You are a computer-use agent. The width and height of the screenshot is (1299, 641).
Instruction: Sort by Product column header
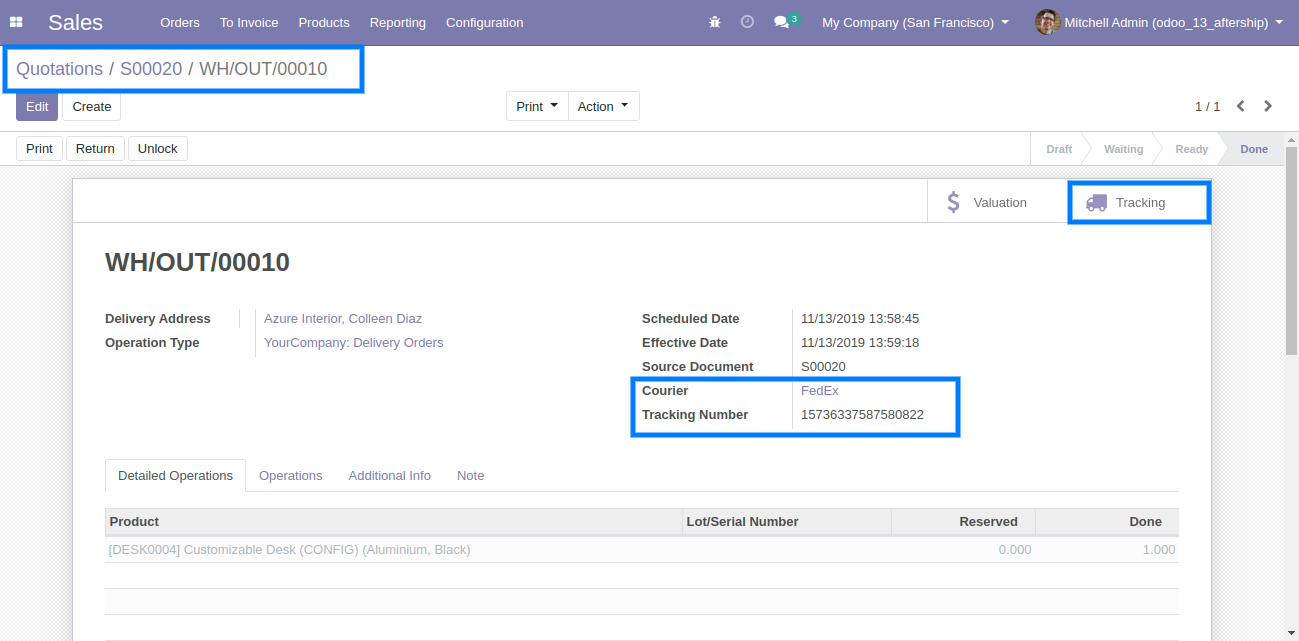[393, 522]
